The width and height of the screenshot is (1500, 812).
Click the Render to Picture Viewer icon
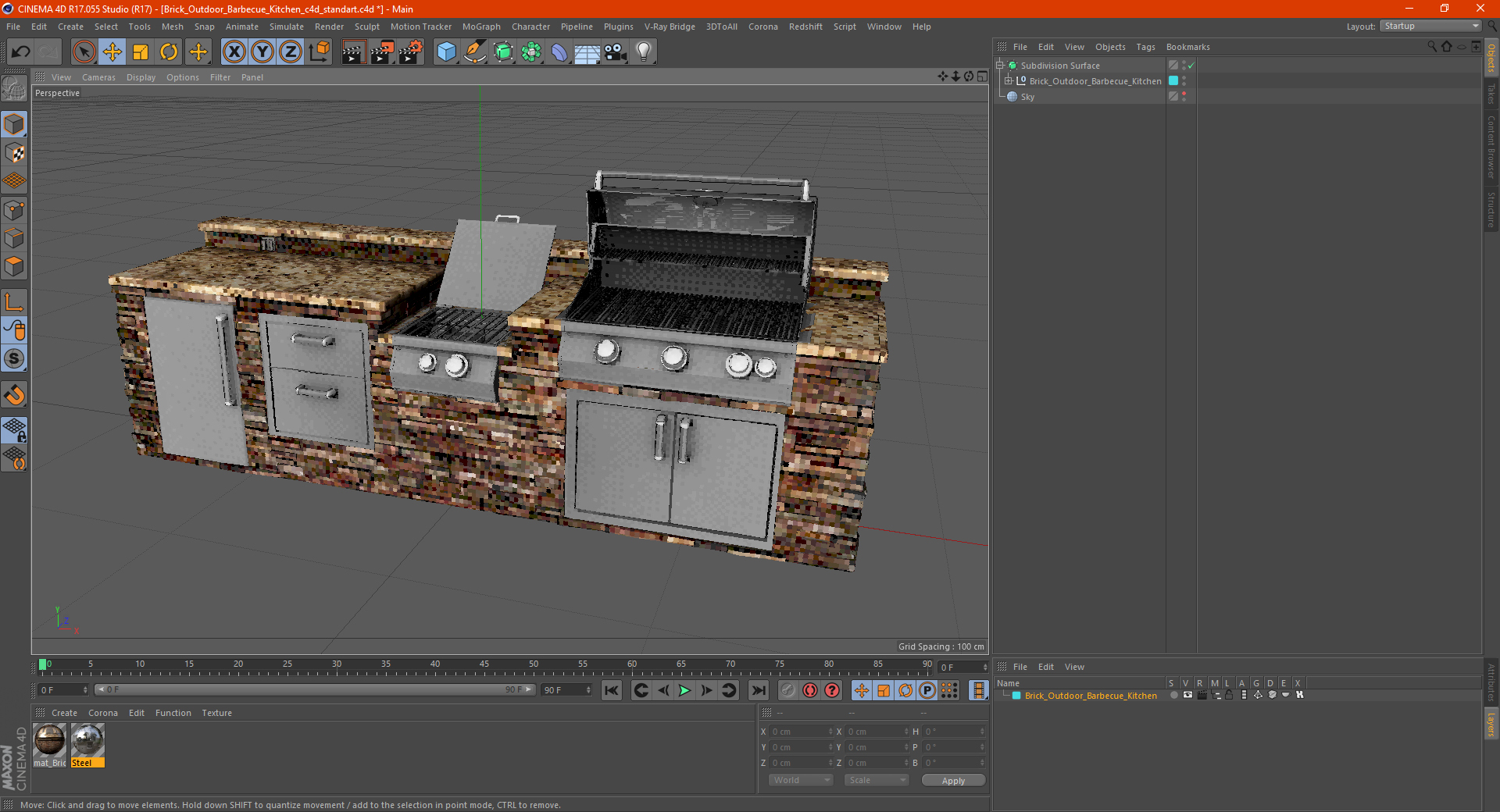tap(382, 52)
